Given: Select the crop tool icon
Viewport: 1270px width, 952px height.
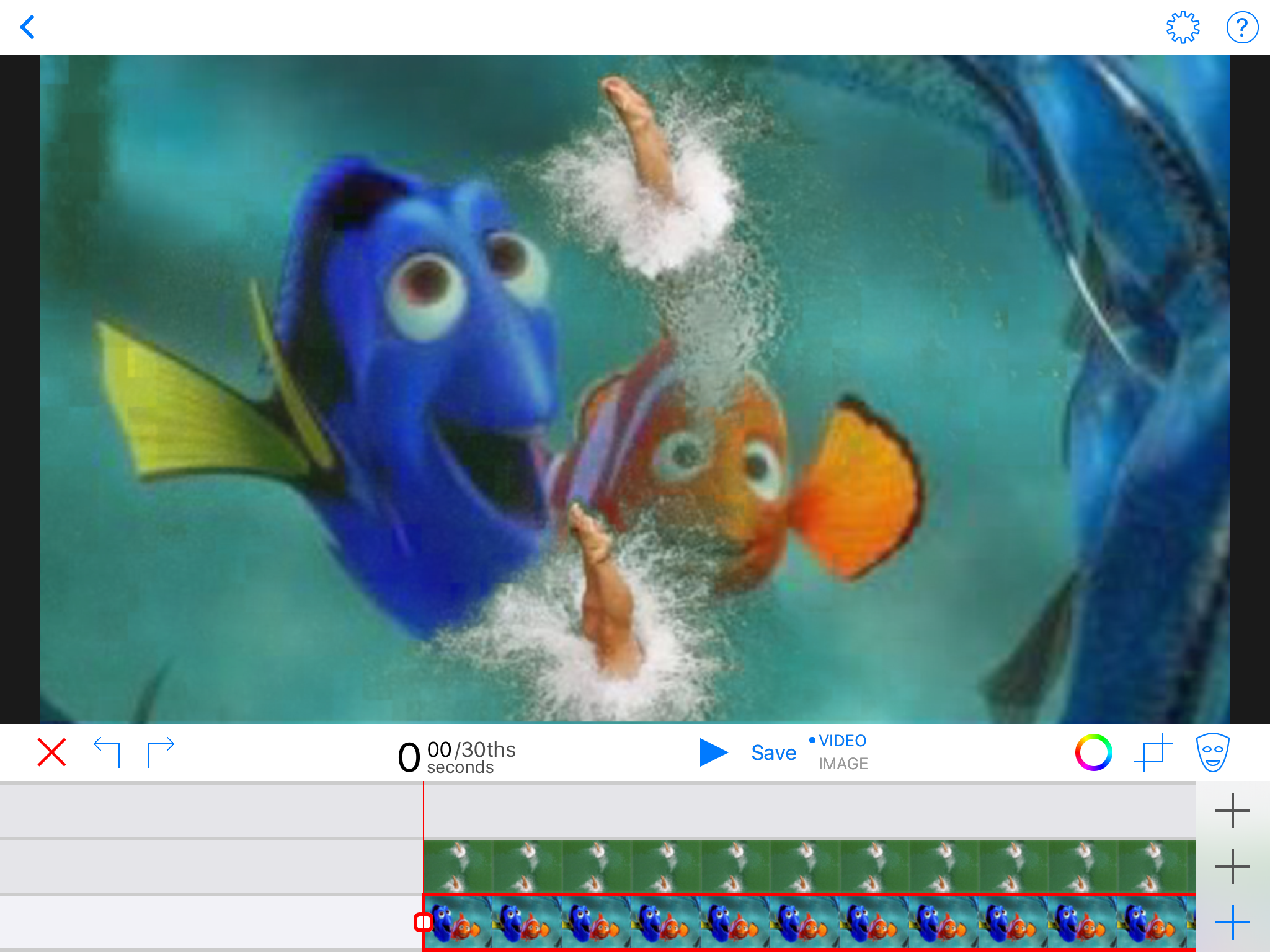Looking at the screenshot, I should (1153, 752).
